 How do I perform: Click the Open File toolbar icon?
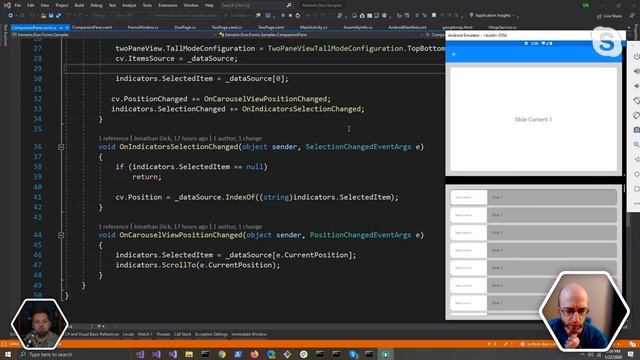(x=43, y=16)
